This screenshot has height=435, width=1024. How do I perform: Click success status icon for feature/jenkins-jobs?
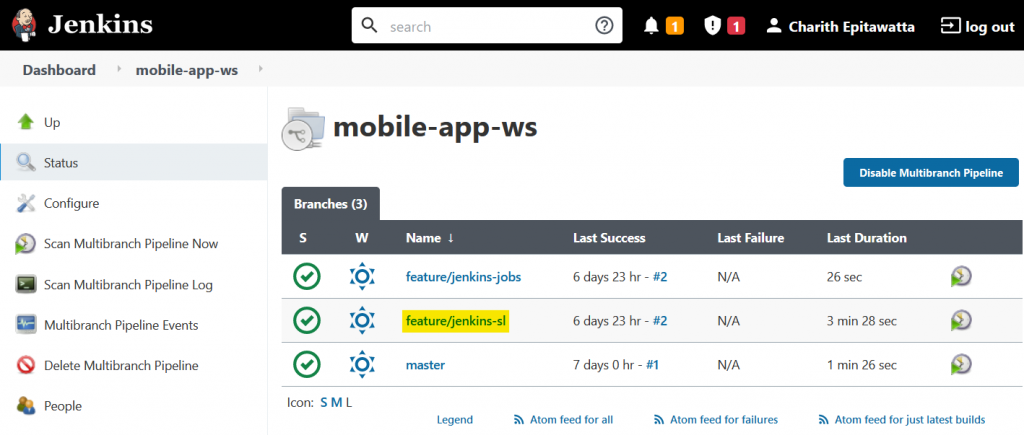click(307, 277)
